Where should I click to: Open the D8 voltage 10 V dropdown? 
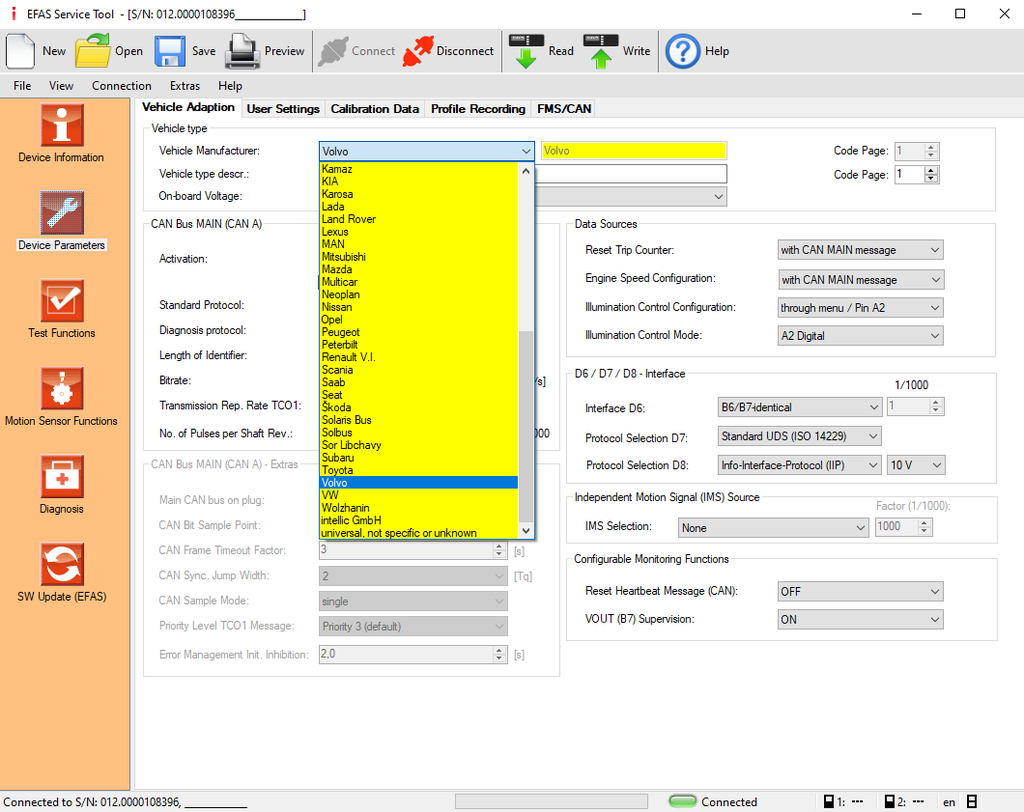click(916, 465)
